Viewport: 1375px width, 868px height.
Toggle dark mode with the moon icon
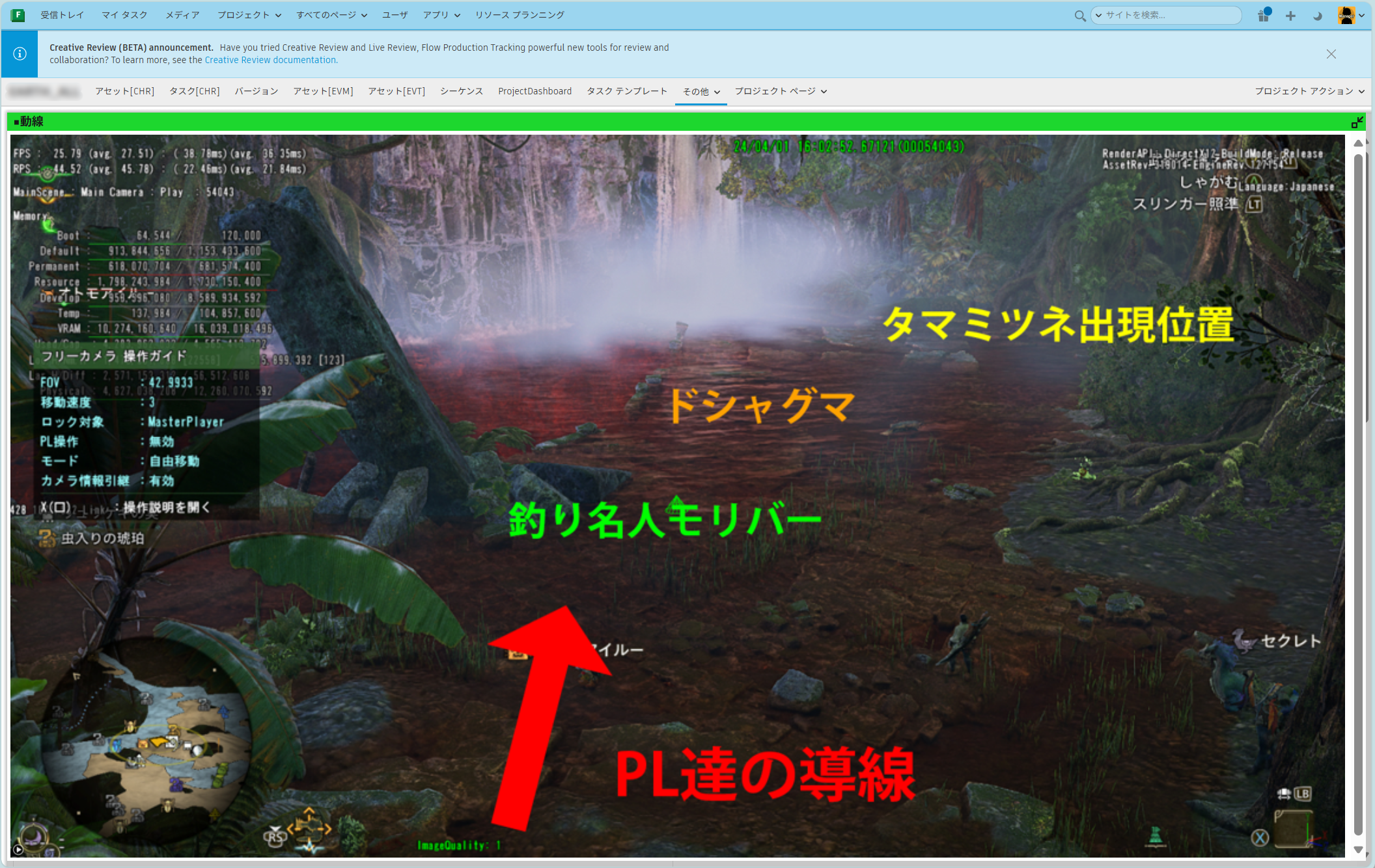1317,14
